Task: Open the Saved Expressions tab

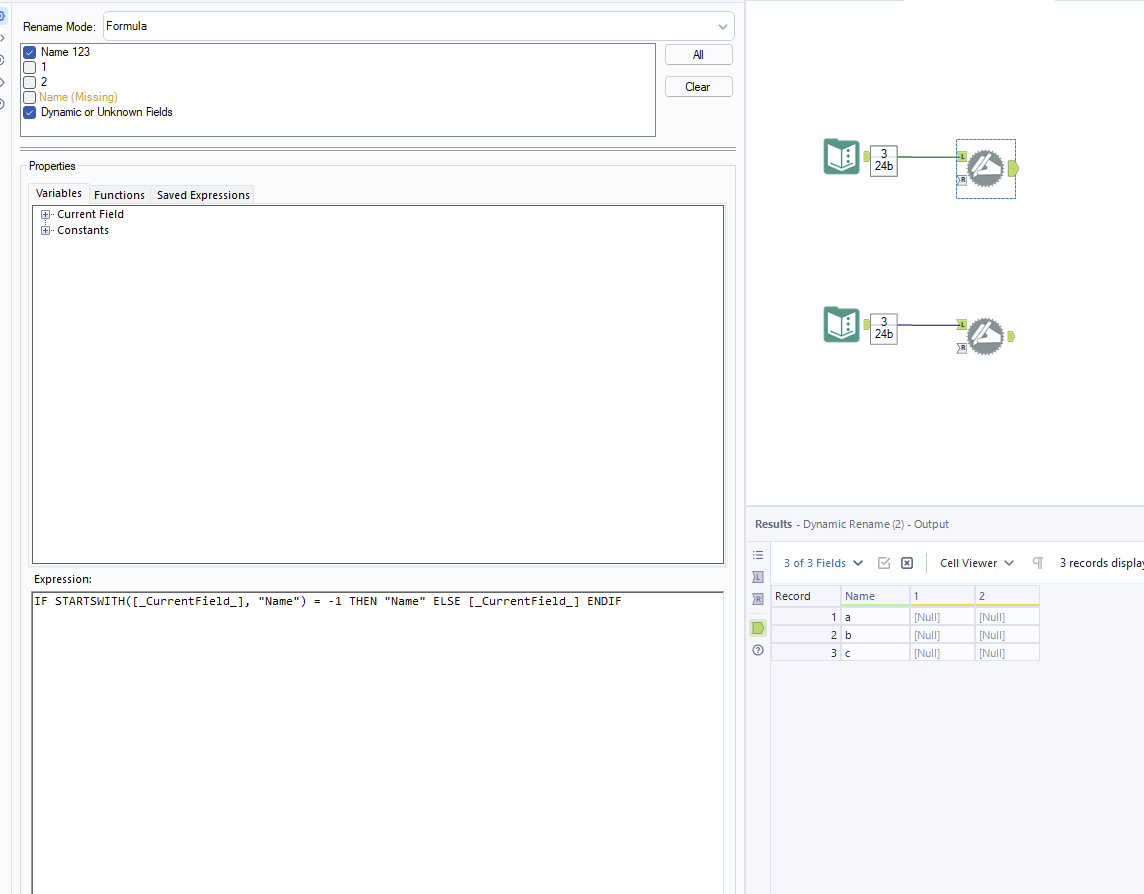Action: click(202, 194)
